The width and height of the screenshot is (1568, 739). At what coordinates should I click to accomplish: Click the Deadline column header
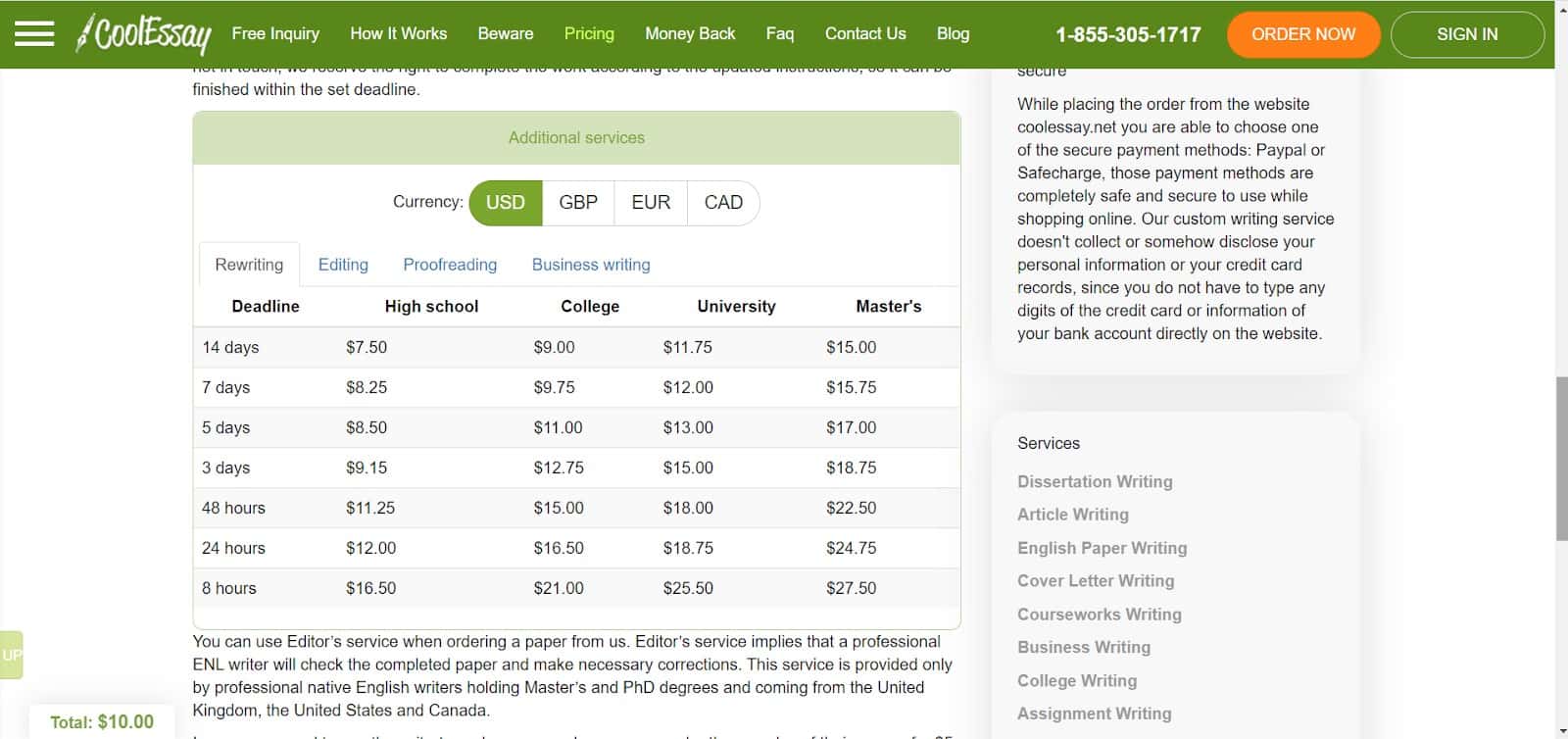(x=266, y=307)
